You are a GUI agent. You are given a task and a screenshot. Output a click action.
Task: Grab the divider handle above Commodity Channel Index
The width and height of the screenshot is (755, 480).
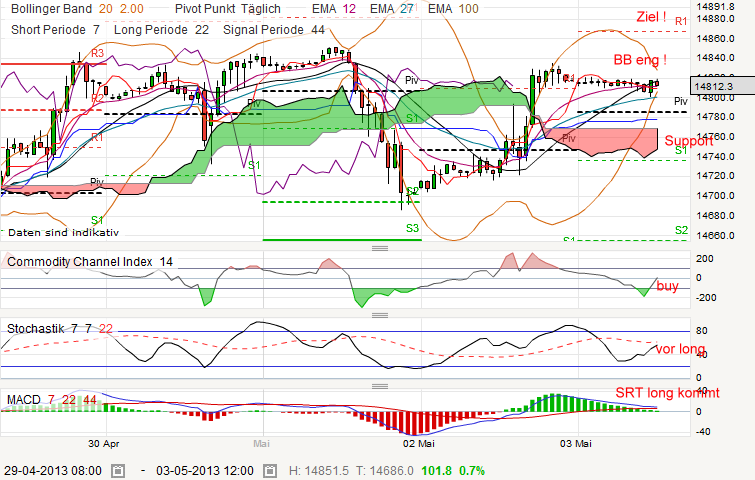(380, 248)
